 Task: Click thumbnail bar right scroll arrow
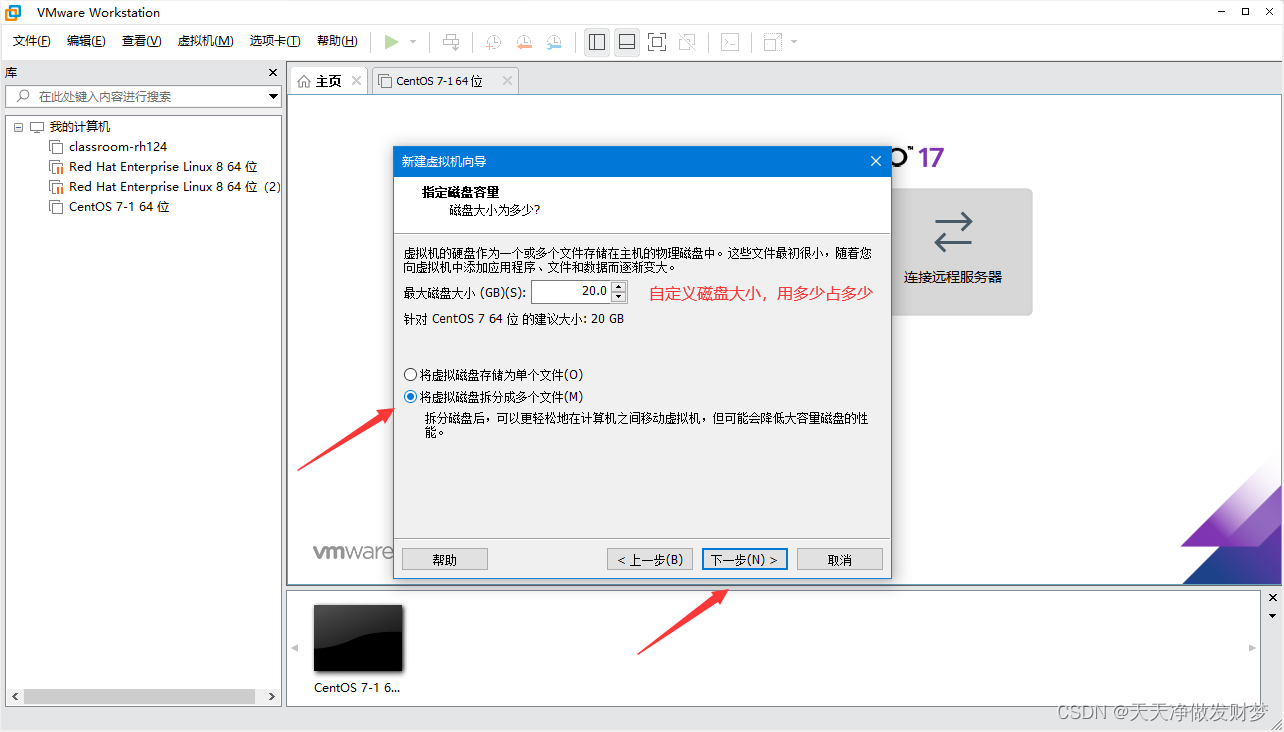point(1254,648)
